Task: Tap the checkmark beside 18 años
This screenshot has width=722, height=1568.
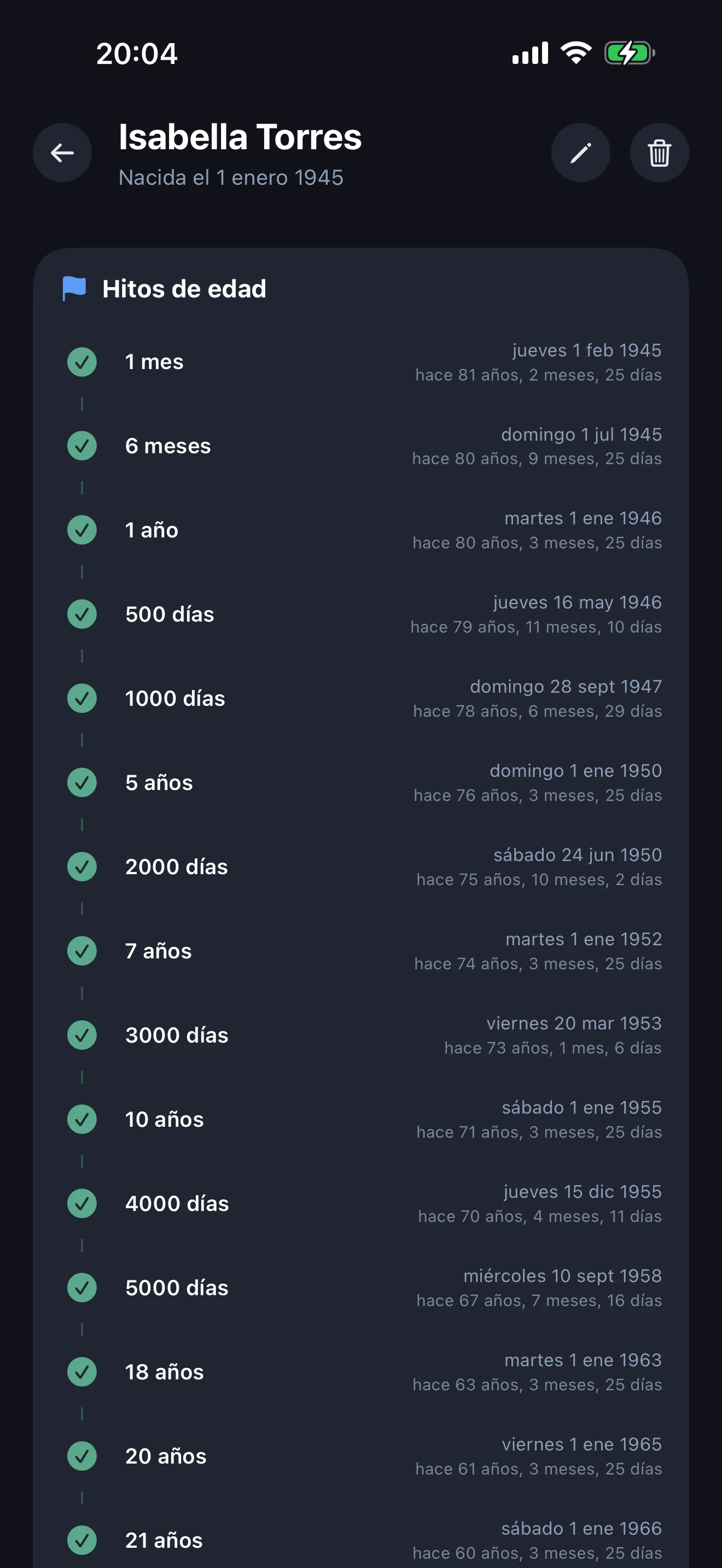Action: point(82,1372)
